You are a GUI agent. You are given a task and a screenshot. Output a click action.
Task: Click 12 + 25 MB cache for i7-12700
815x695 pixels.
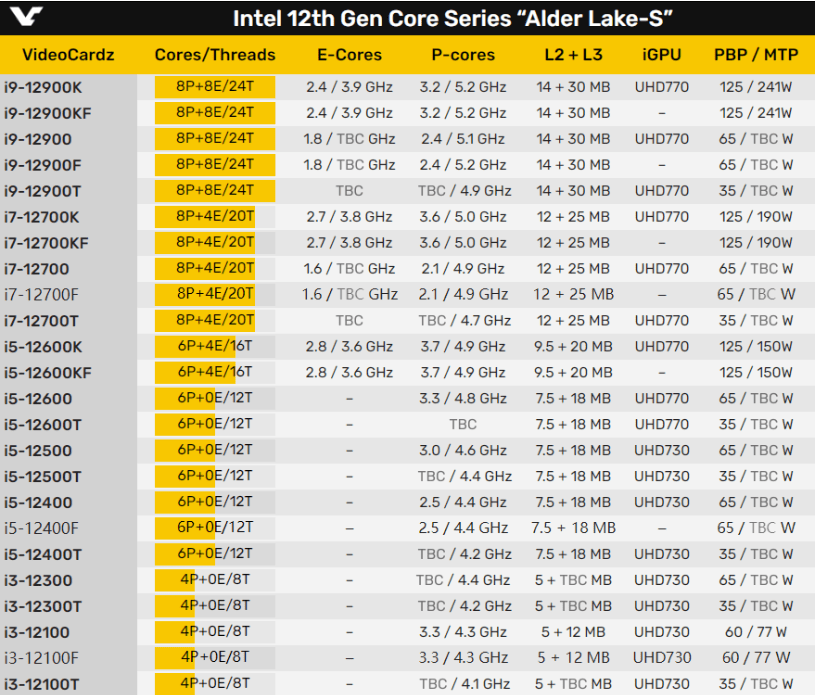(x=573, y=269)
